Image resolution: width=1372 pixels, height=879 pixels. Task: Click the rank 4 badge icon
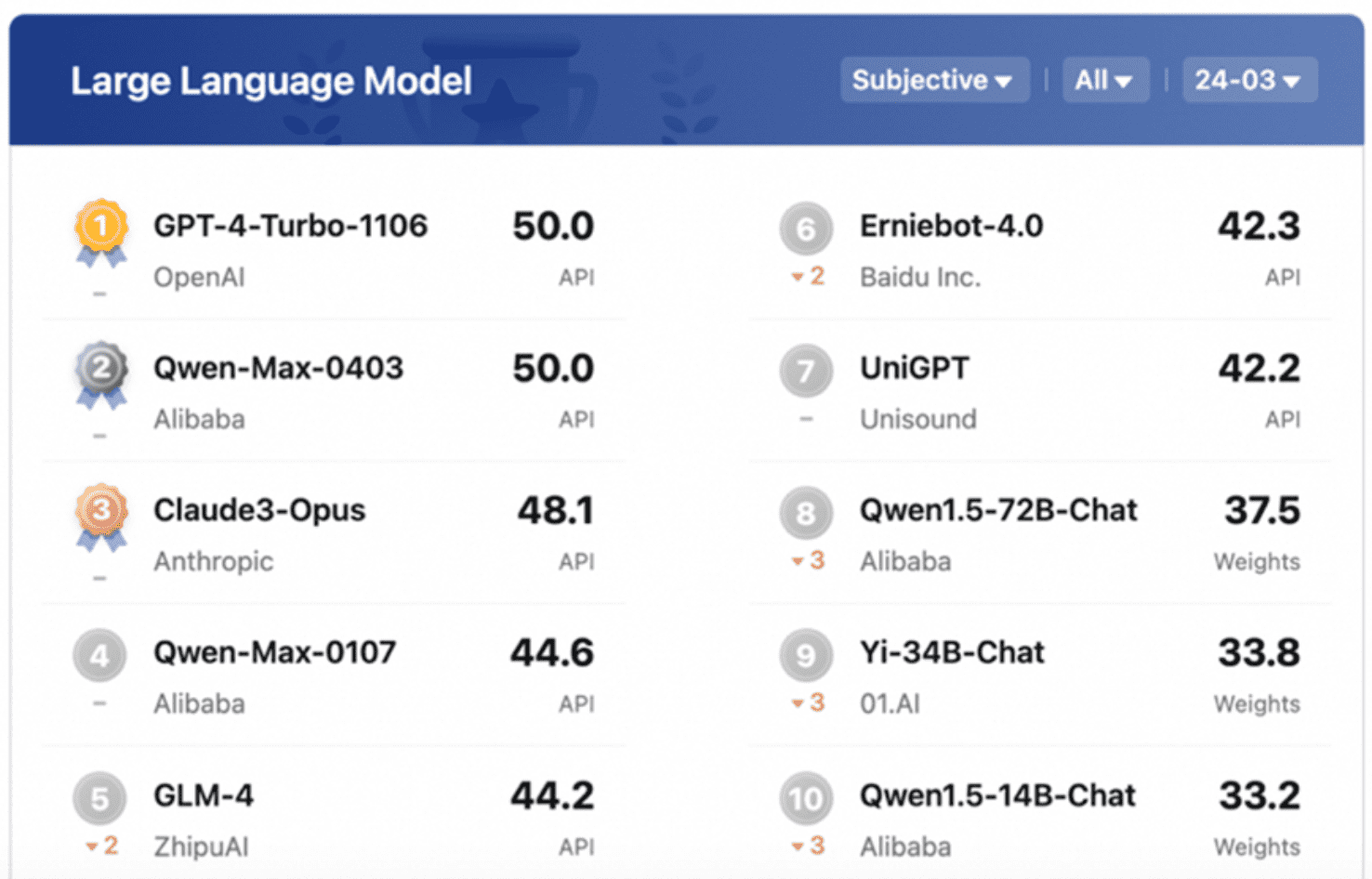(99, 656)
